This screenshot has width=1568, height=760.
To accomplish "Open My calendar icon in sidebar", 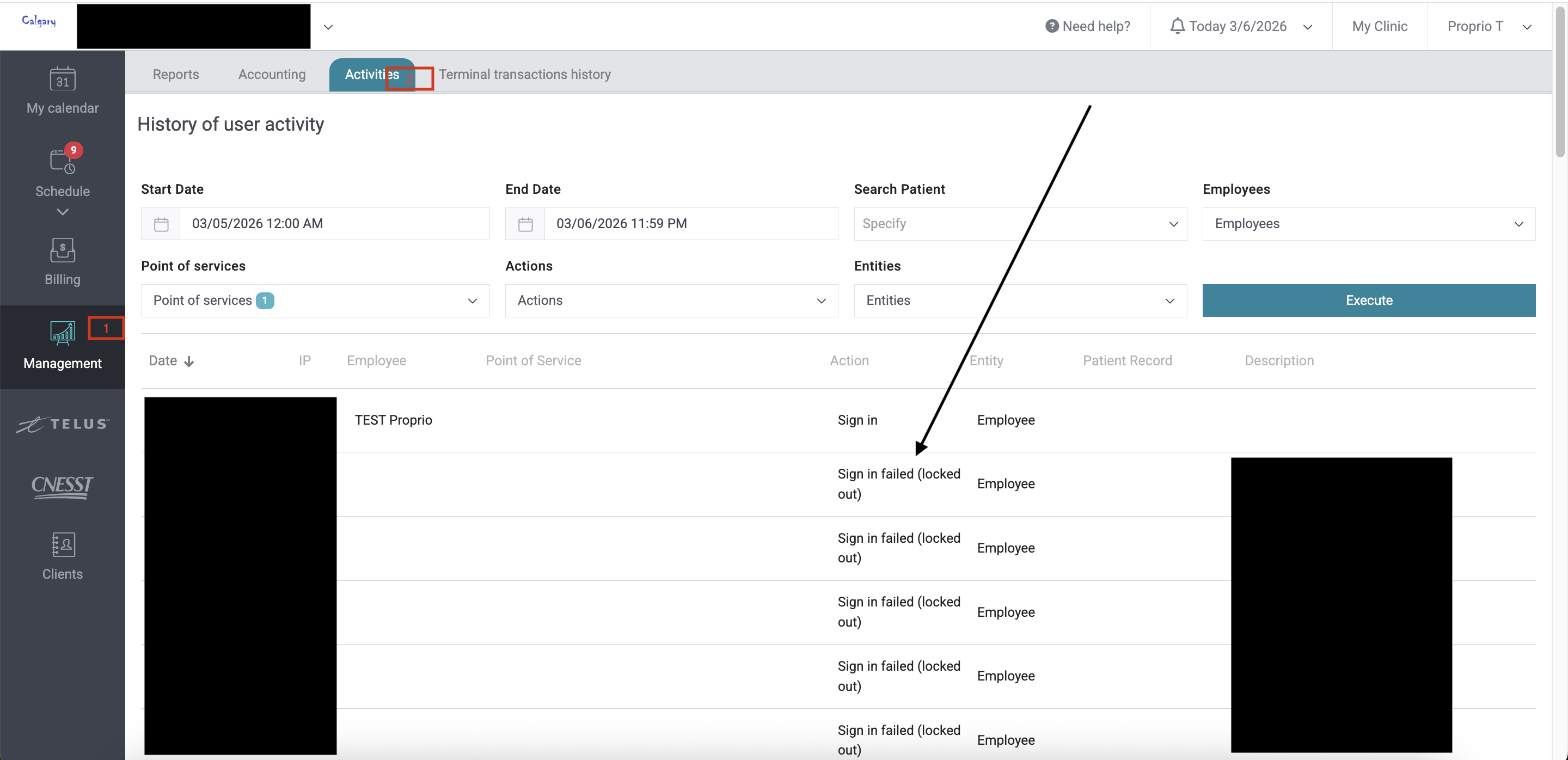I will (x=62, y=79).
